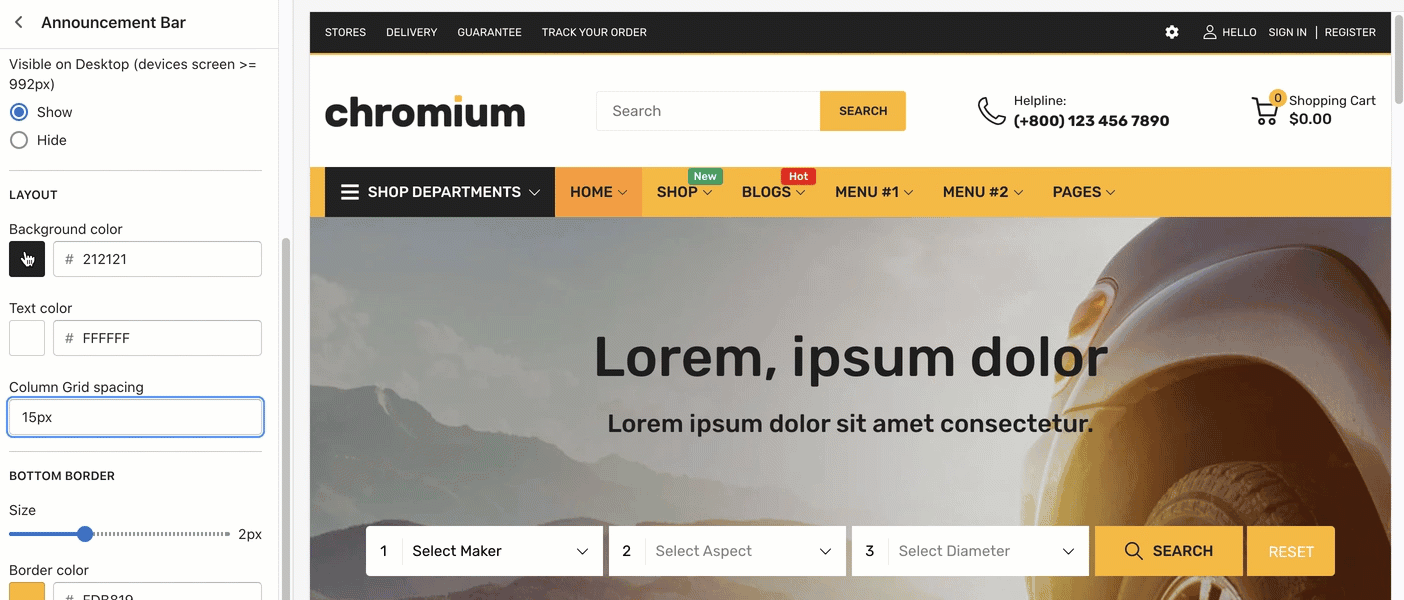Click the helpline number (+800) 123 456 7890
This screenshot has width=1404, height=600.
(1091, 121)
